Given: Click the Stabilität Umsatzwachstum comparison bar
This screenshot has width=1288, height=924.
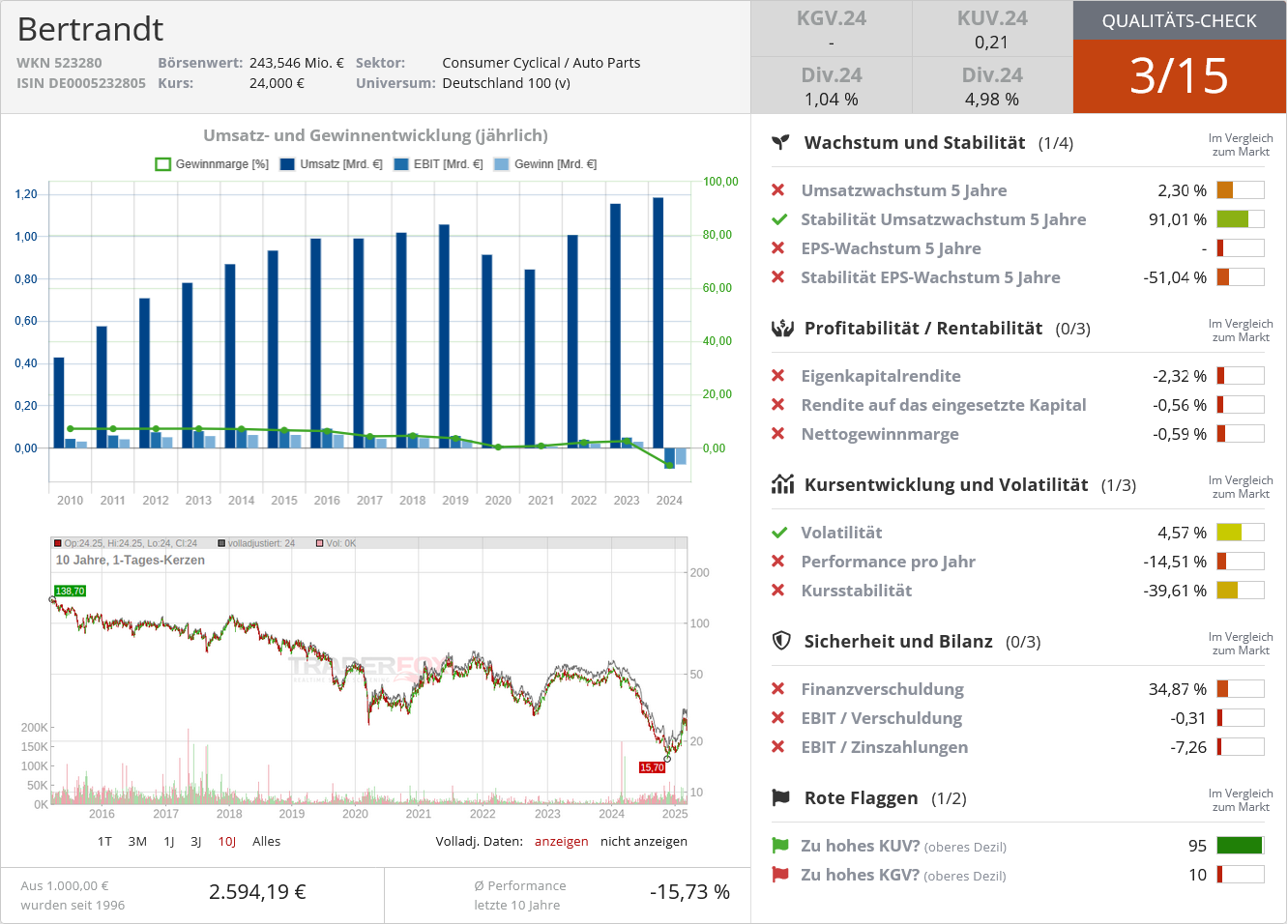Looking at the screenshot, I should click(x=1241, y=219).
